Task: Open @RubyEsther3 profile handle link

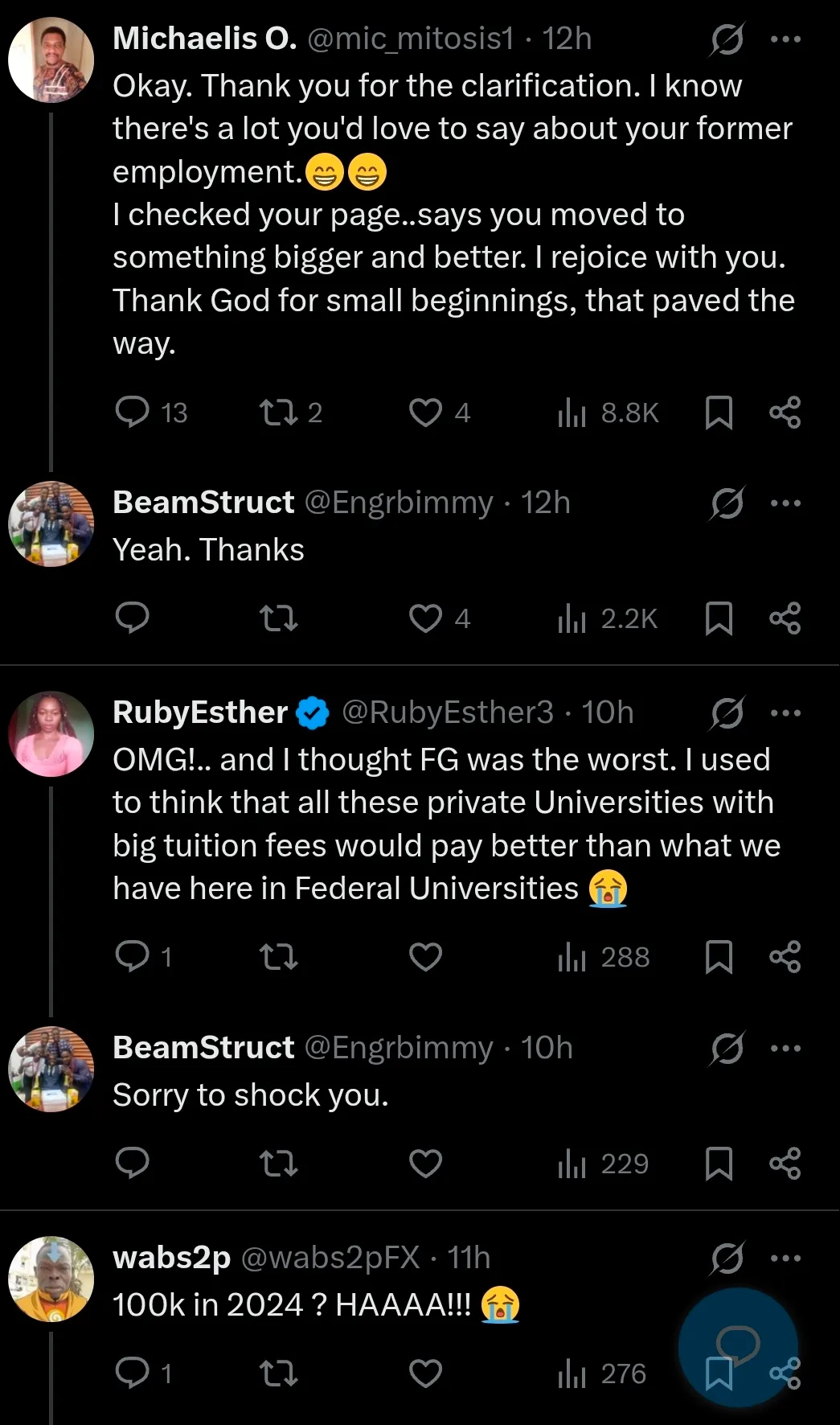Action: coord(448,712)
